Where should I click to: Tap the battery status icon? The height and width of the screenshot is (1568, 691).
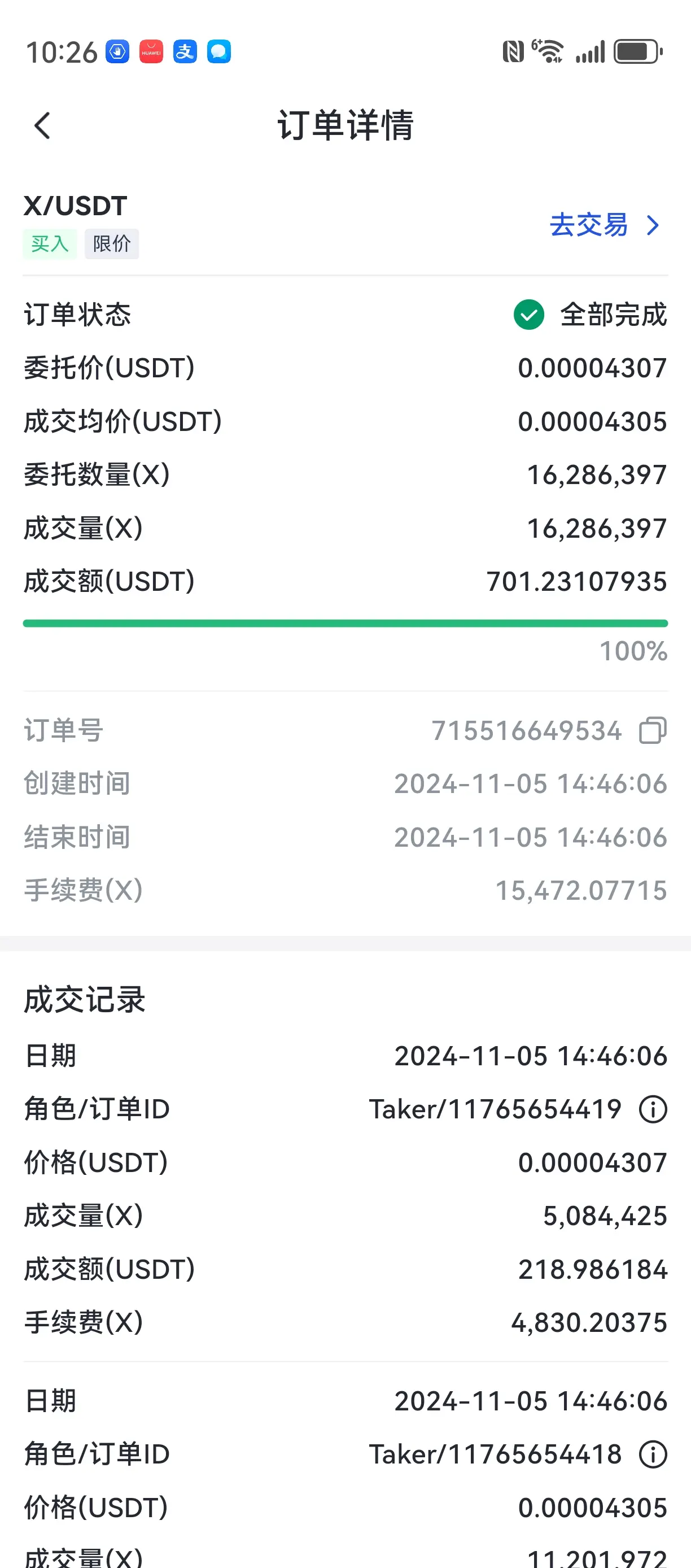click(x=638, y=52)
